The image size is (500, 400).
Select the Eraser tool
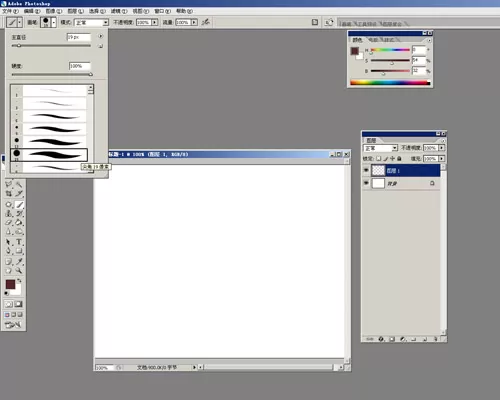point(9,223)
